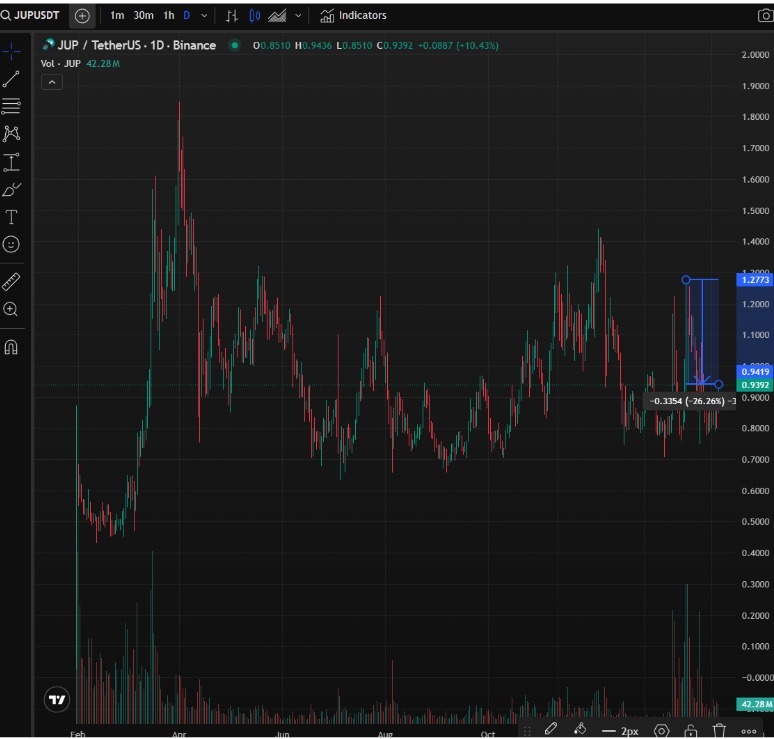Screen dimensions: 774x739
Task: Activate the zoom in tool
Action: click(x=11, y=310)
